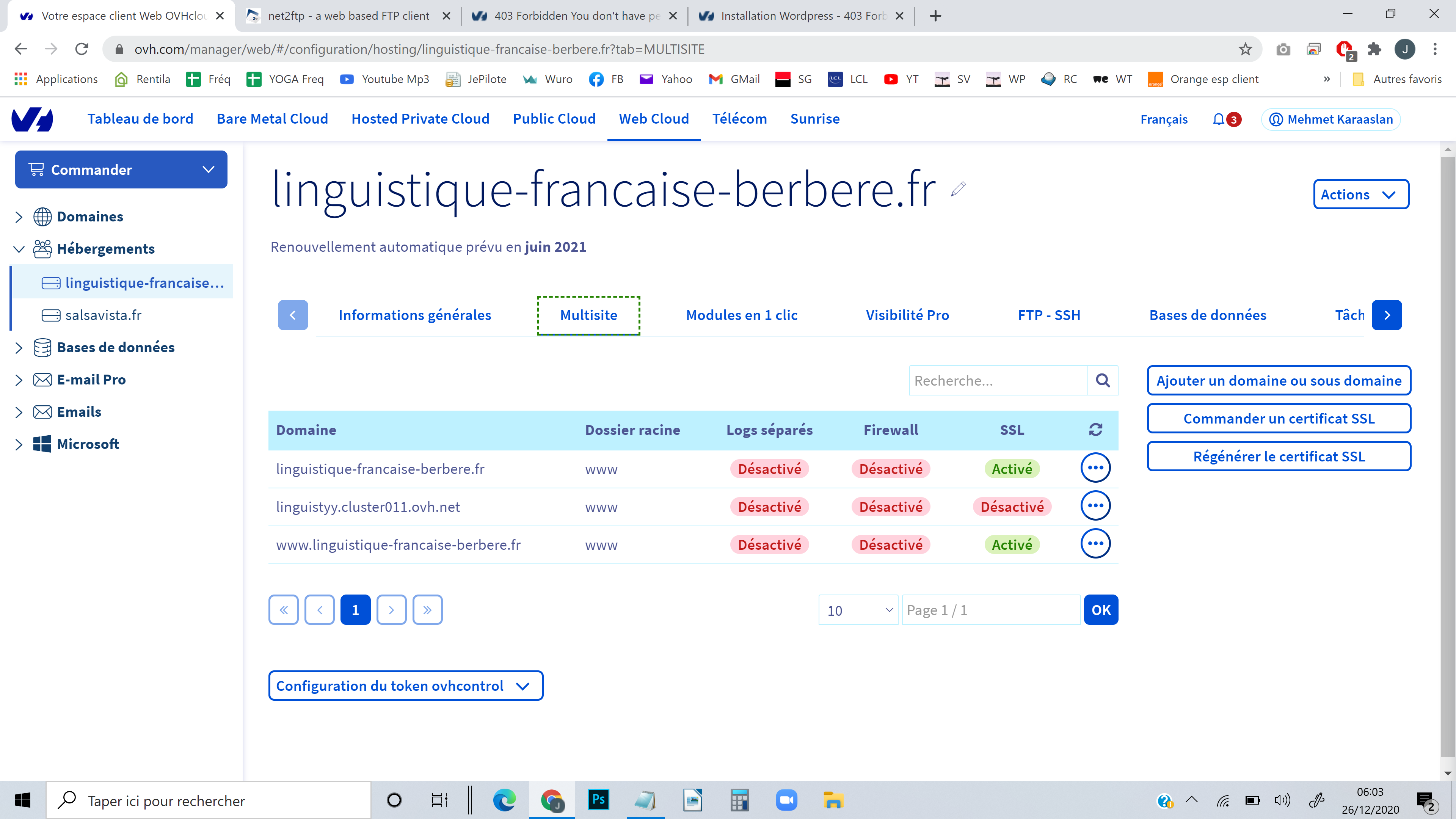
Task: Go to last page with double-chevron button
Action: click(427, 610)
